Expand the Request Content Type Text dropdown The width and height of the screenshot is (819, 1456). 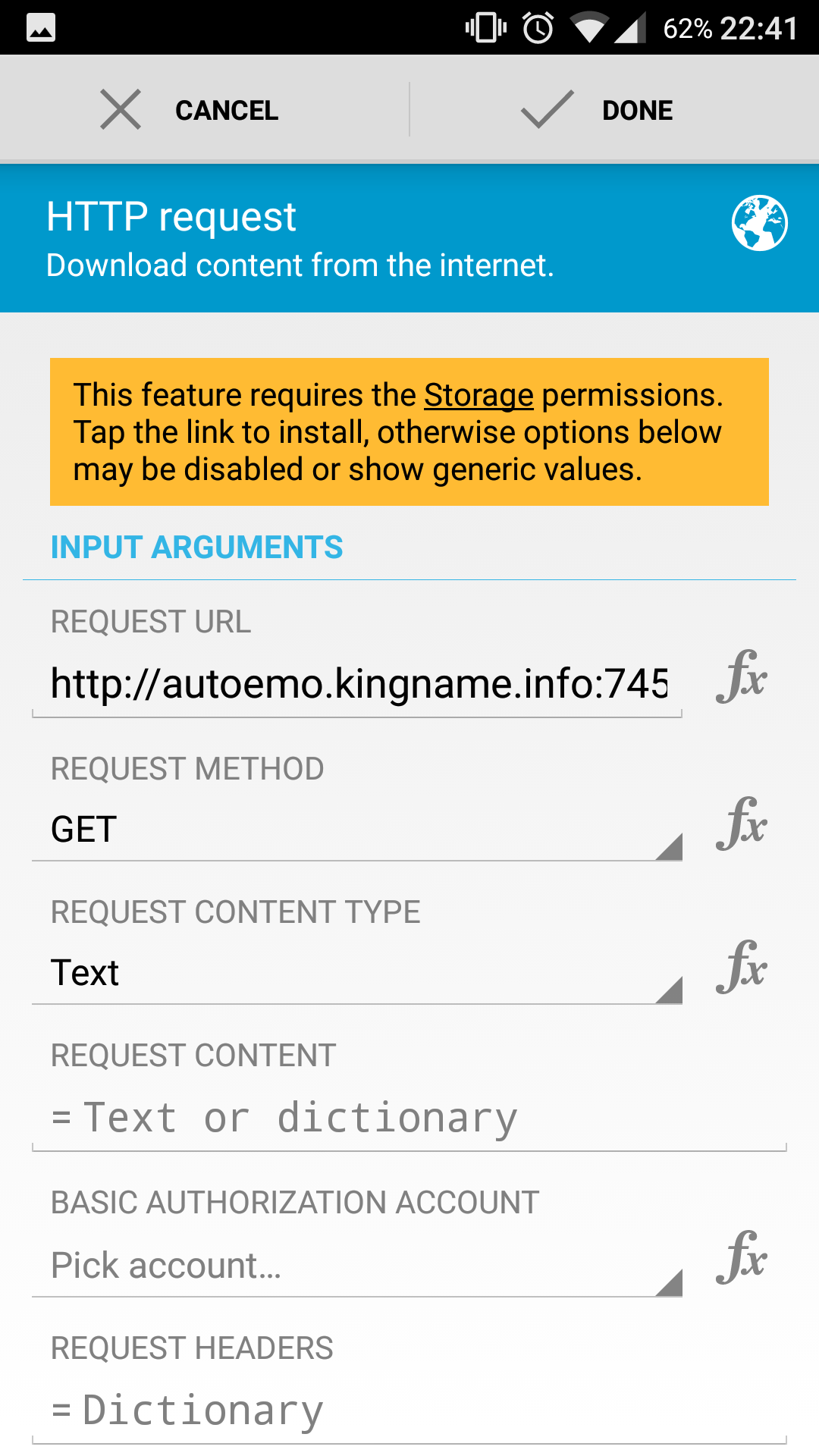click(356, 973)
